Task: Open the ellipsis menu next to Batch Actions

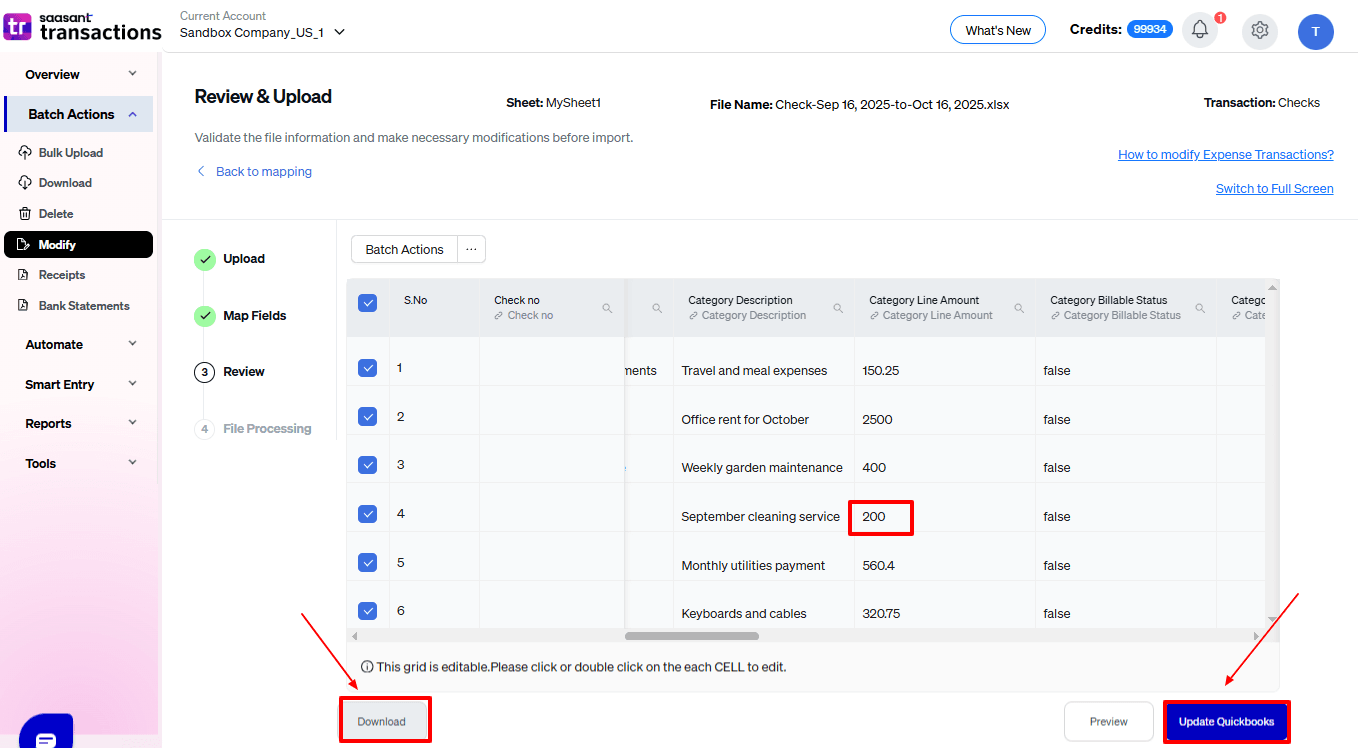Action: pyautogui.click(x=470, y=248)
